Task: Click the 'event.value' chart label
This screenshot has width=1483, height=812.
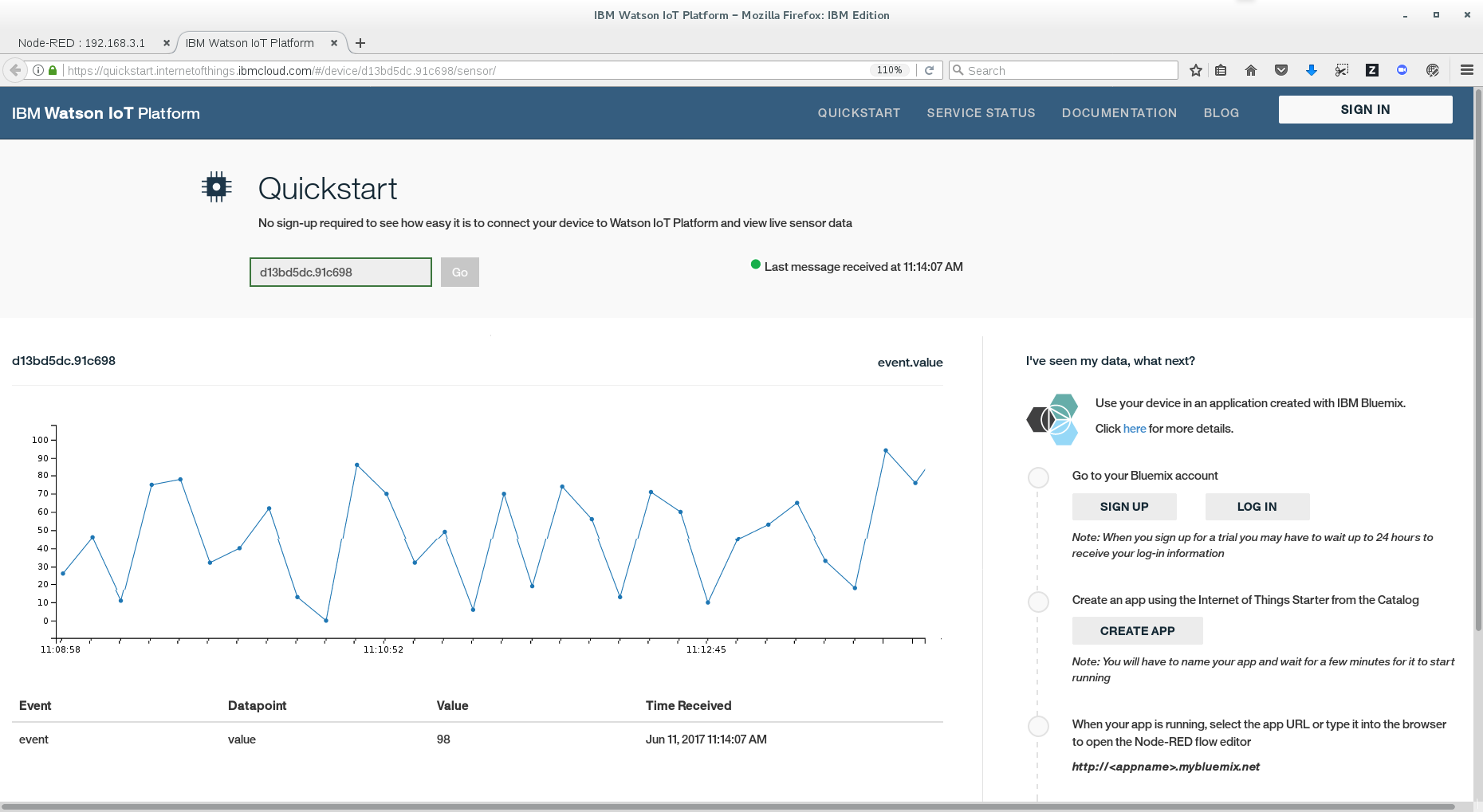Action: 910,363
